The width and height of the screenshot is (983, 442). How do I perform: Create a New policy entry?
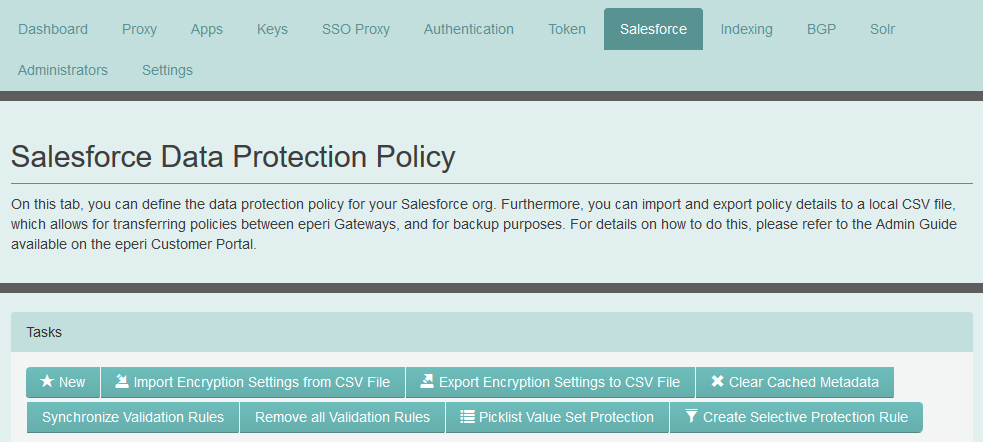coord(63,382)
